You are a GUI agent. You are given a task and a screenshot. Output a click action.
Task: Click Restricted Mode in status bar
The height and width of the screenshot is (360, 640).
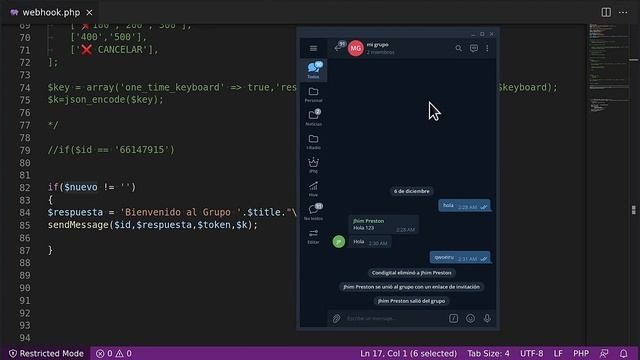click(x=46, y=353)
